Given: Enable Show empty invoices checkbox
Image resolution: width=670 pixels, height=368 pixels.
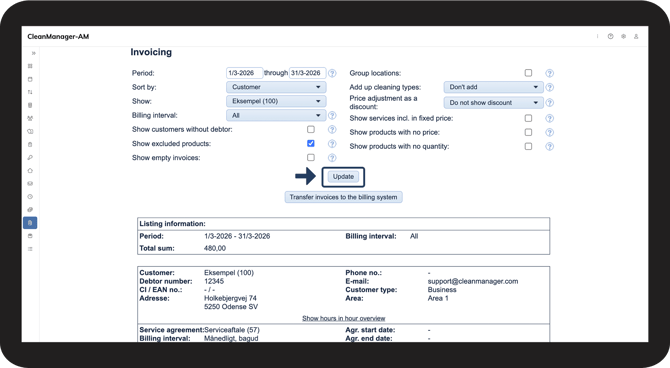Looking at the screenshot, I should coord(311,157).
